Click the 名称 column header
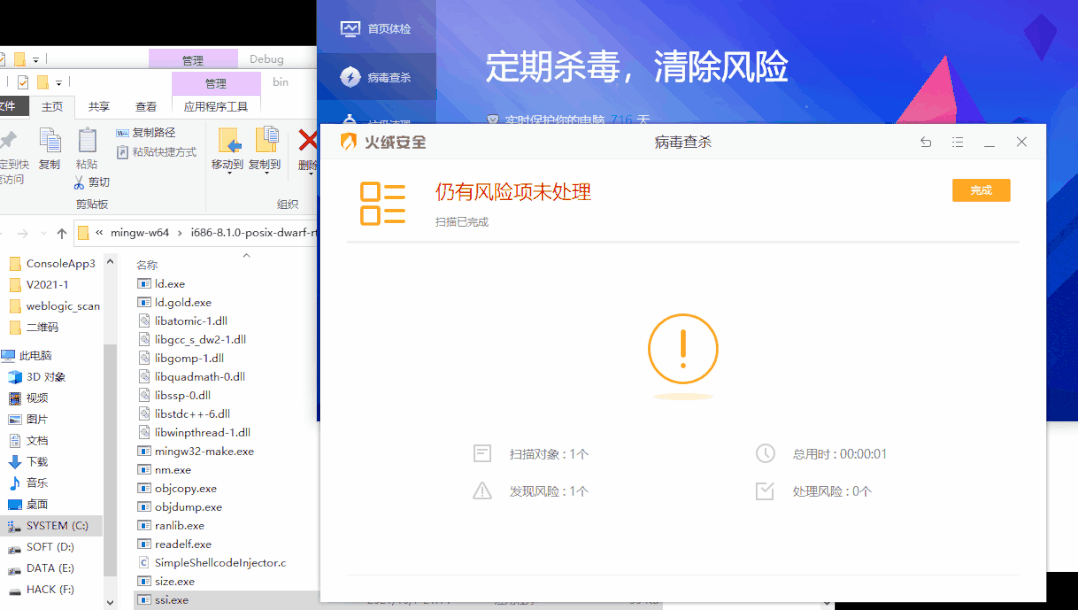Viewport: 1078px width, 610px height. click(147, 265)
